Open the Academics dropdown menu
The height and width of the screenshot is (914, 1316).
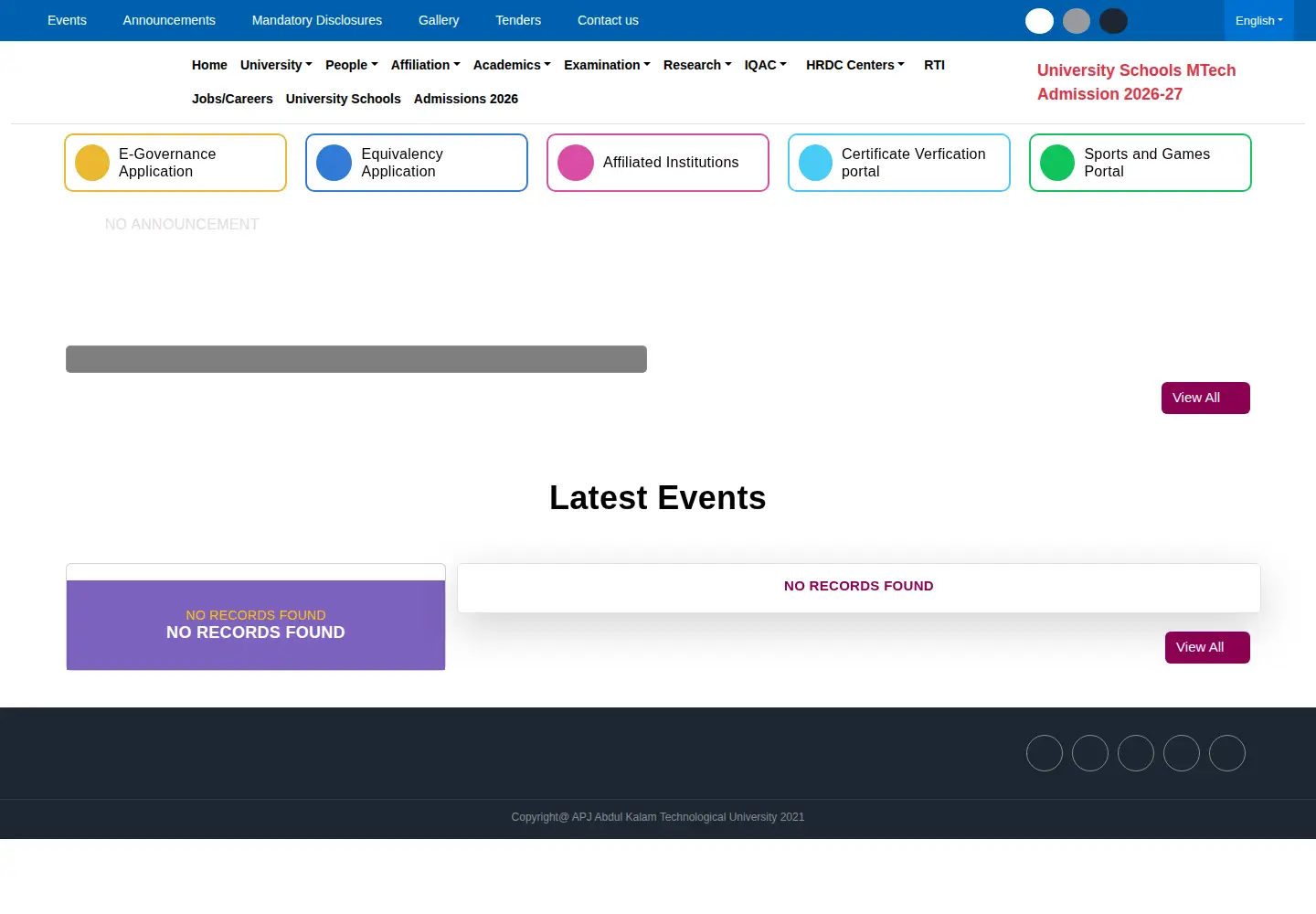tap(512, 65)
